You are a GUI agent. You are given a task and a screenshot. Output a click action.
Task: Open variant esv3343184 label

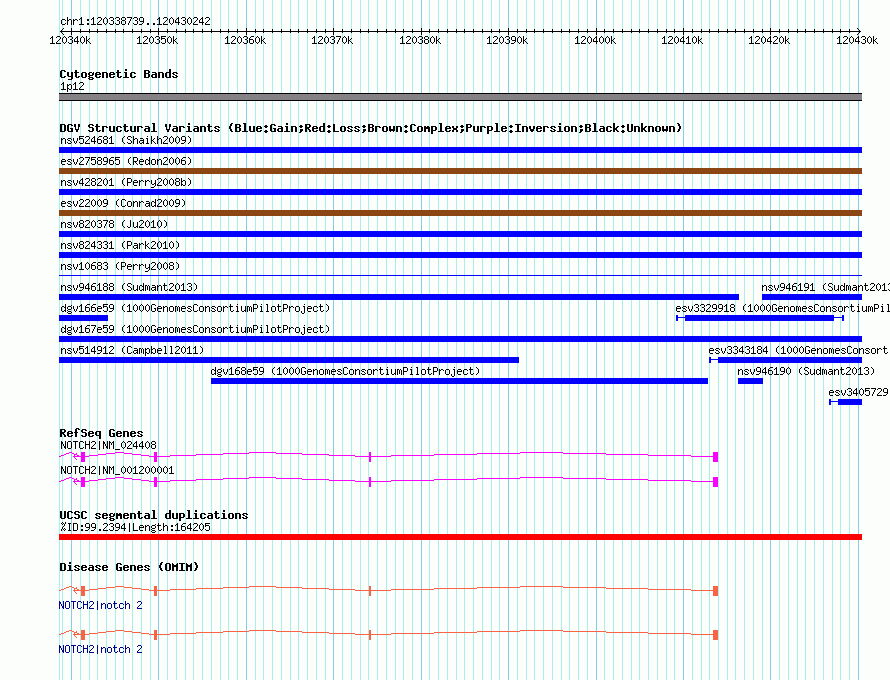point(799,350)
